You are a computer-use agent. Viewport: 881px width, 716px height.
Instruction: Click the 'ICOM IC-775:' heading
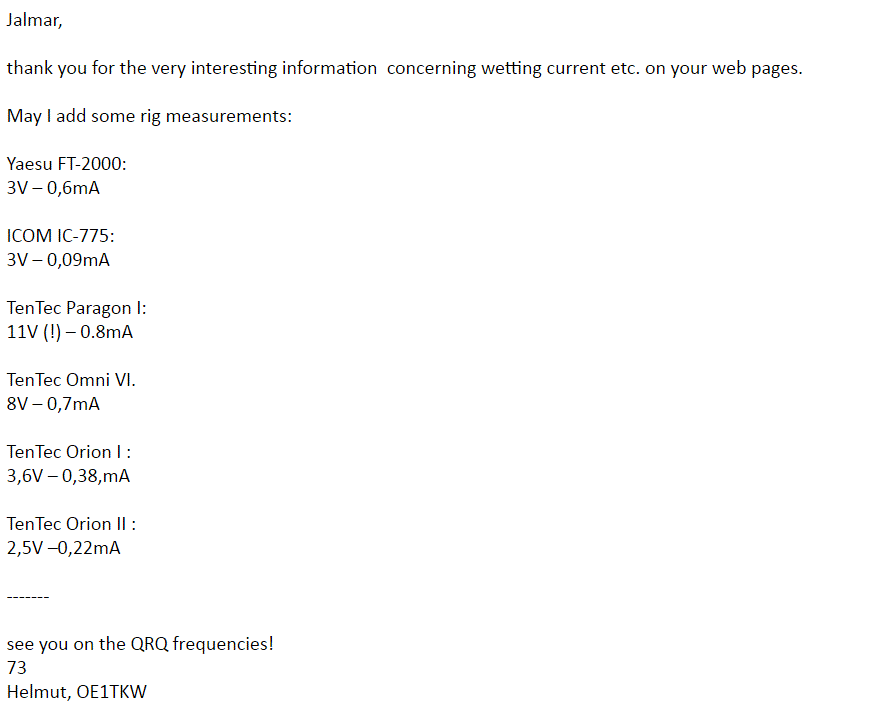click(x=61, y=236)
